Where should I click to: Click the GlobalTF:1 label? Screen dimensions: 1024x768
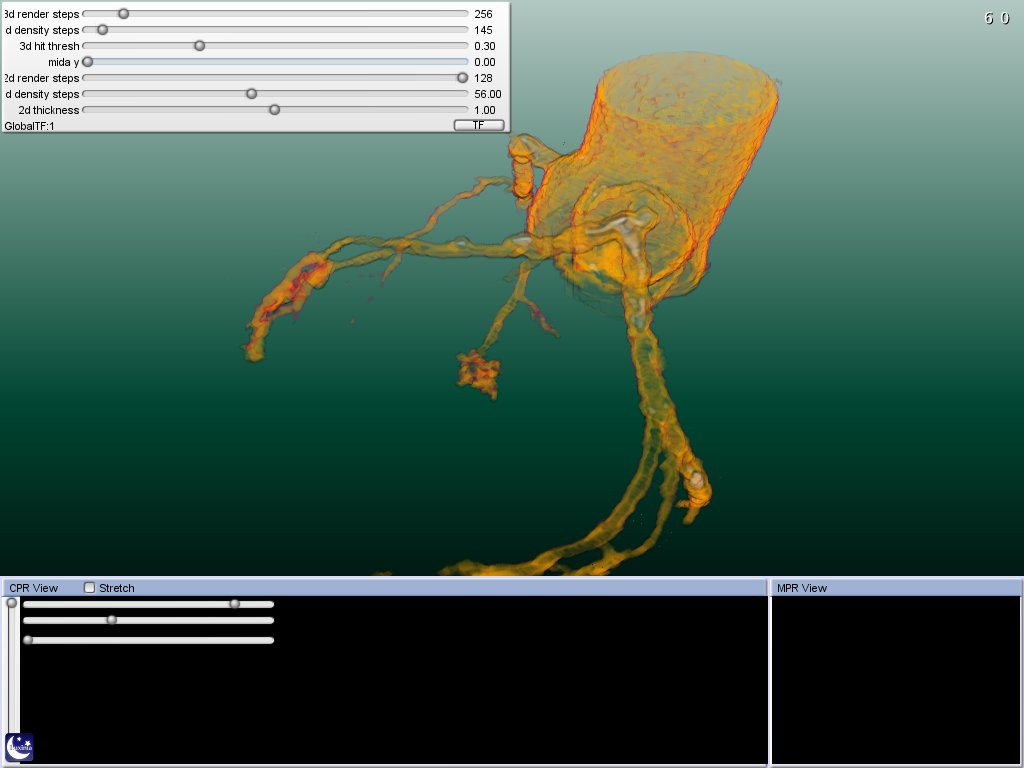29,126
